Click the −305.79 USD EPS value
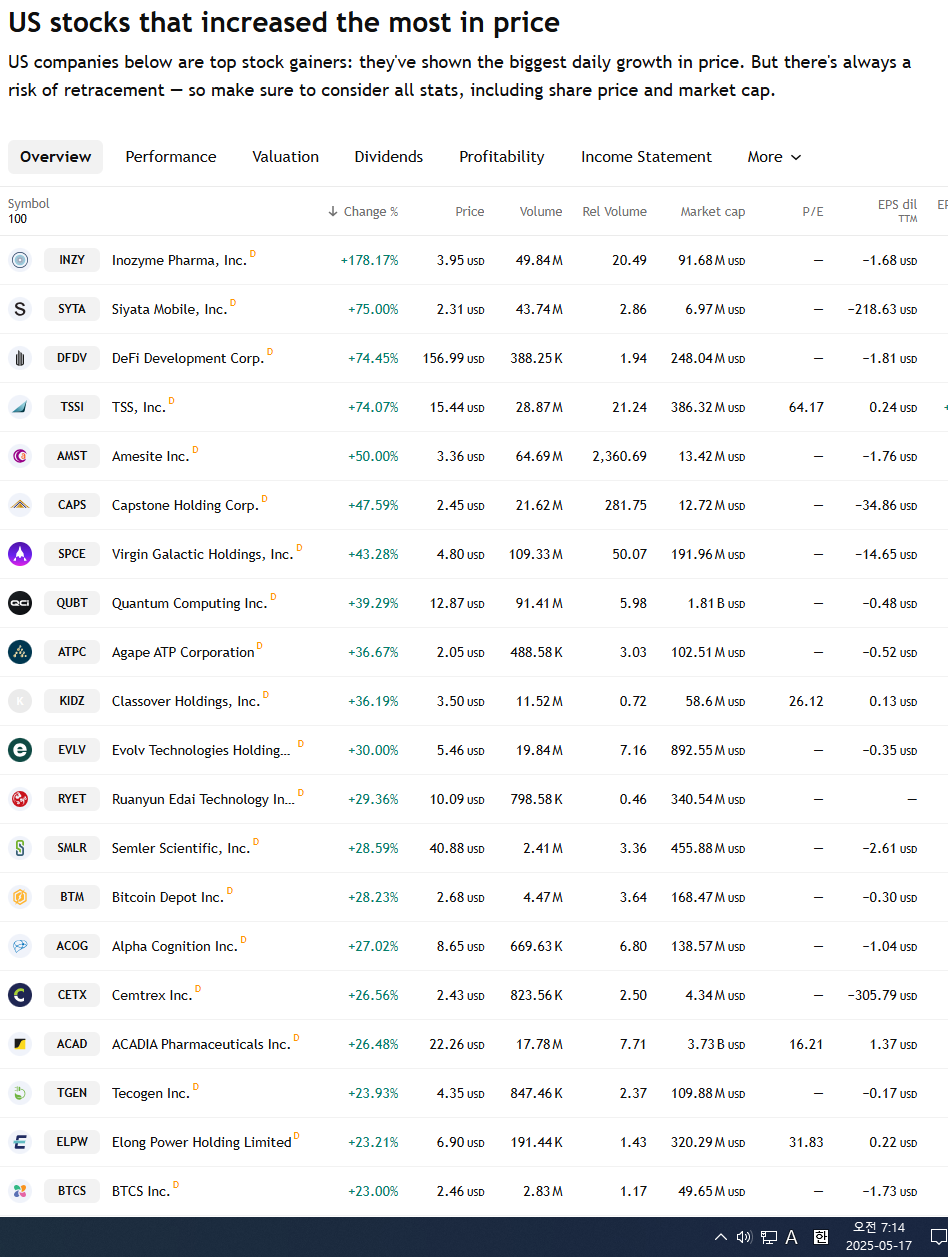 (881, 995)
